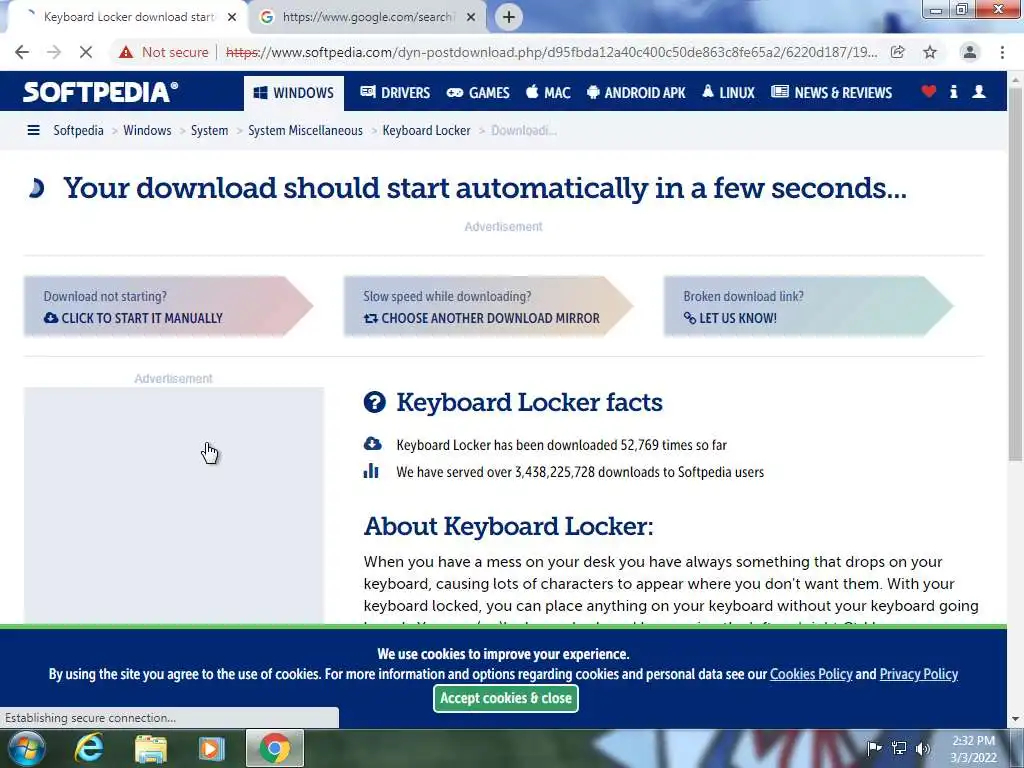Image resolution: width=1024 pixels, height=768 pixels.
Task: Accept cookies and close banner
Action: pyautogui.click(x=506, y=698)
